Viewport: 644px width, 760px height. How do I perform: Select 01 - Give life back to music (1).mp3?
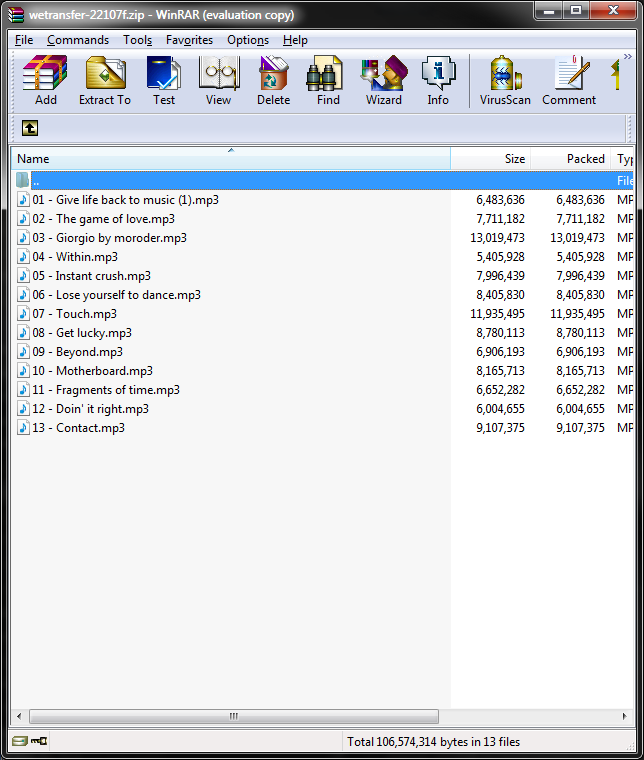[126, 200]
